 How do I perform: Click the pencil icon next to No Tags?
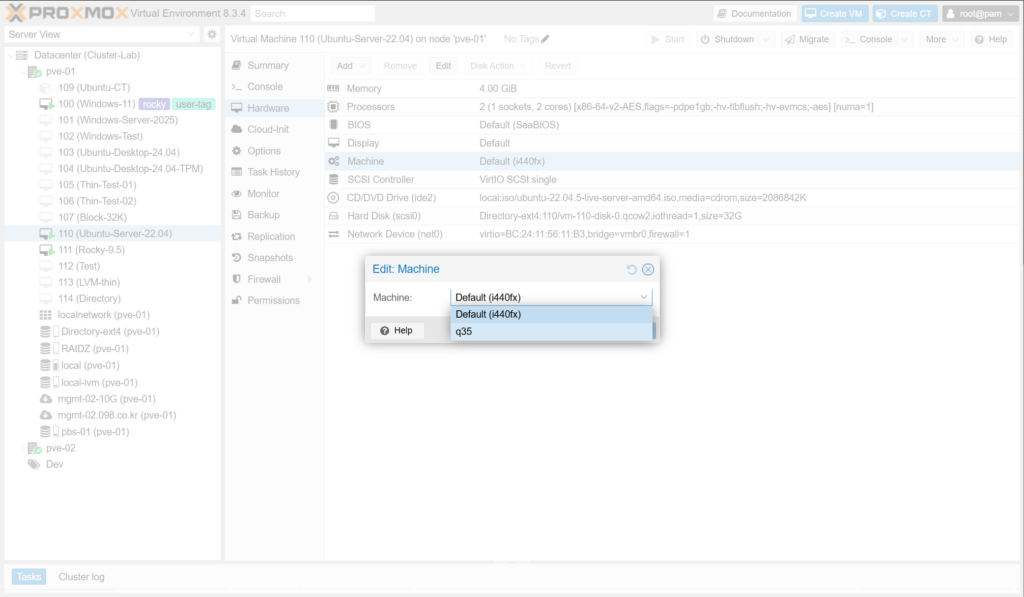click(545, 39)
